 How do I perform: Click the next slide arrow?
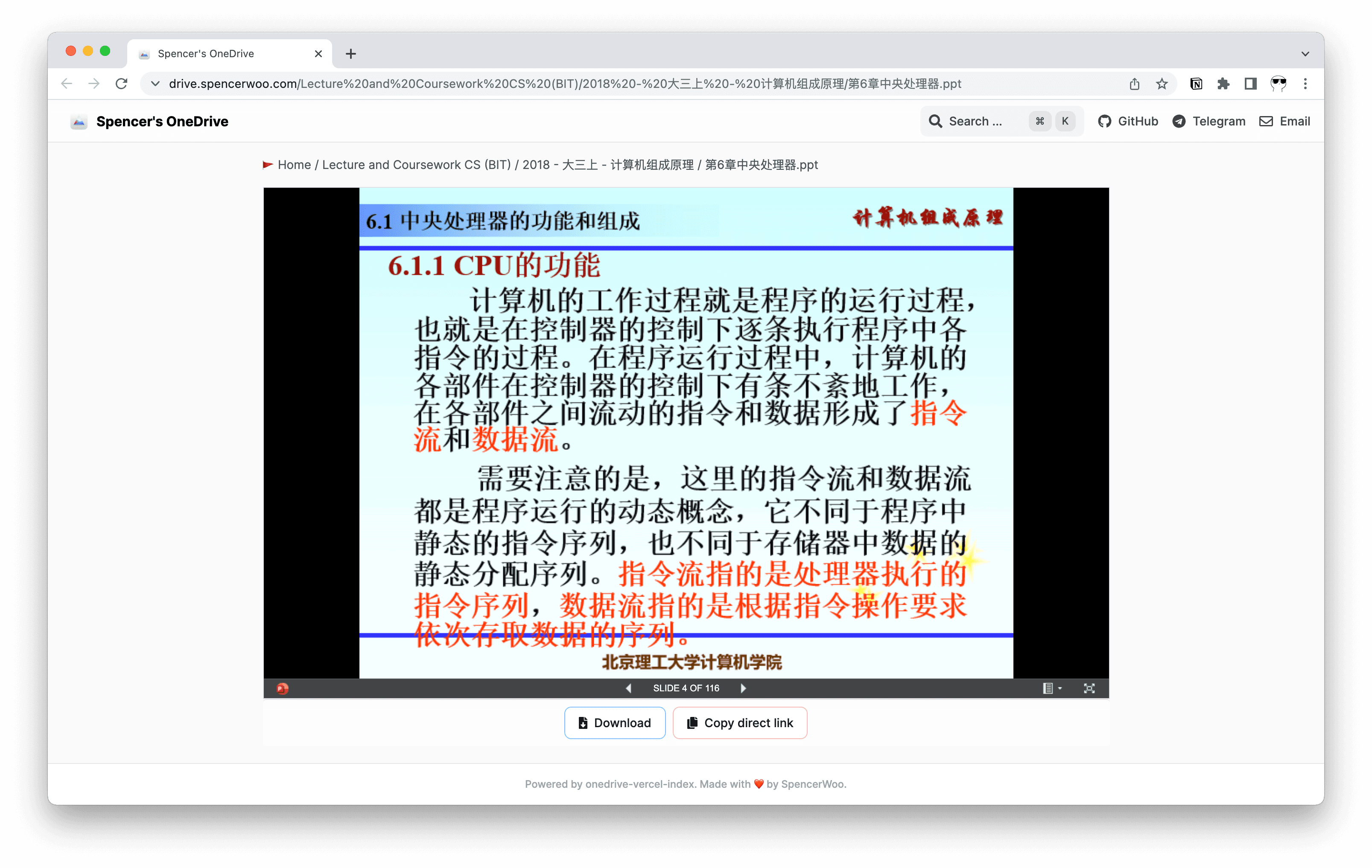click(744, 688)
